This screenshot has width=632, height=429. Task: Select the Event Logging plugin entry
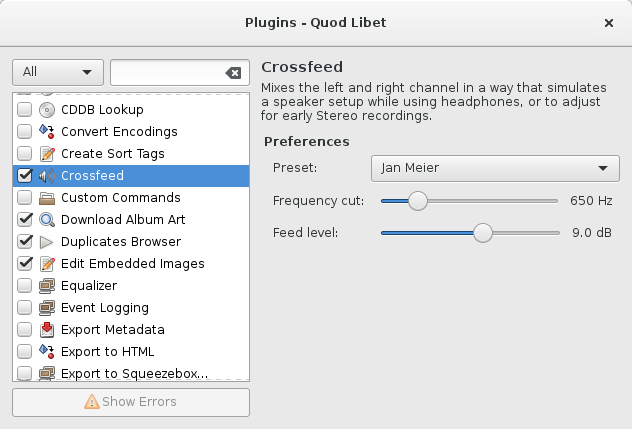tap(104, 308)
